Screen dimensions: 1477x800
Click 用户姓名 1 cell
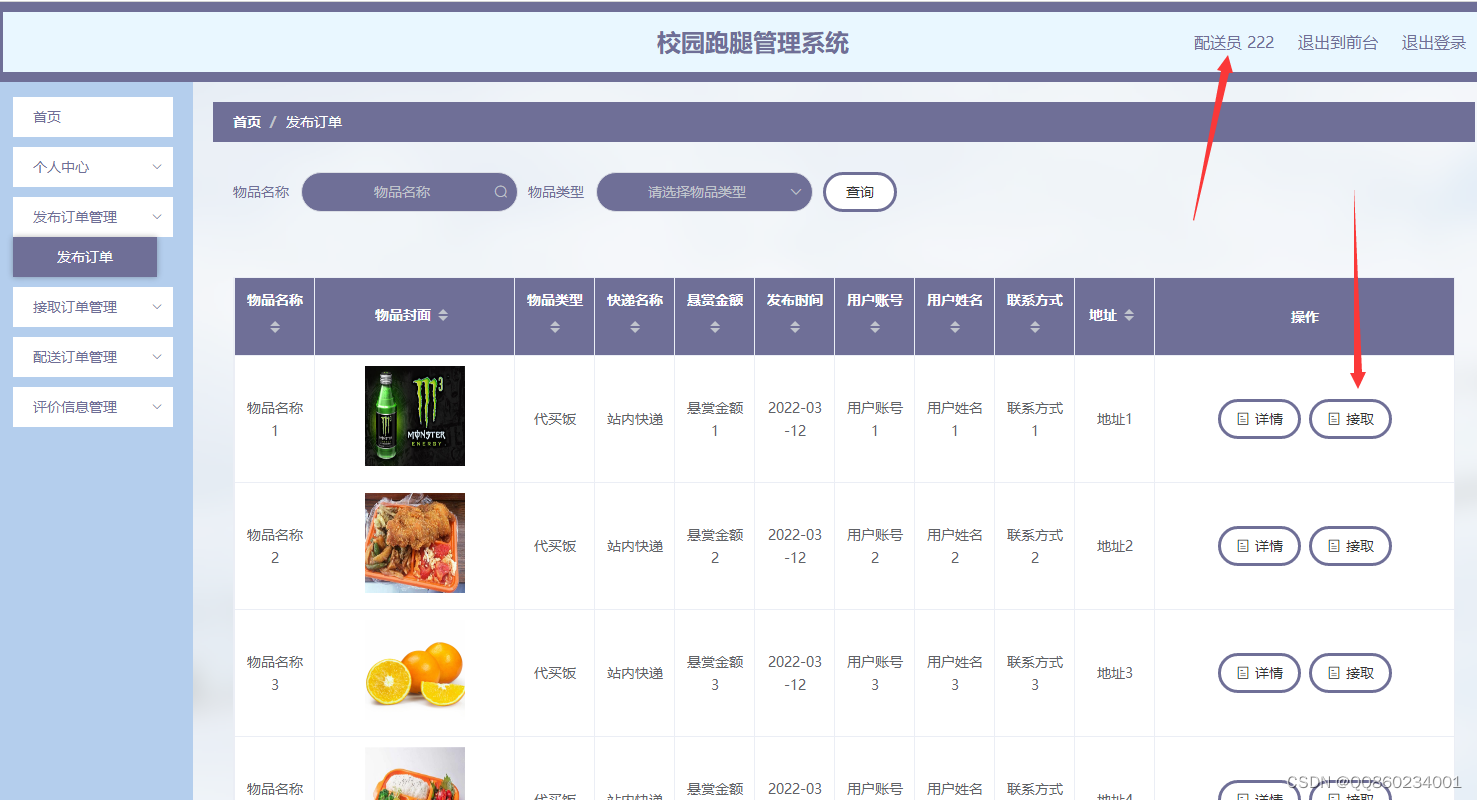[955, 419]
